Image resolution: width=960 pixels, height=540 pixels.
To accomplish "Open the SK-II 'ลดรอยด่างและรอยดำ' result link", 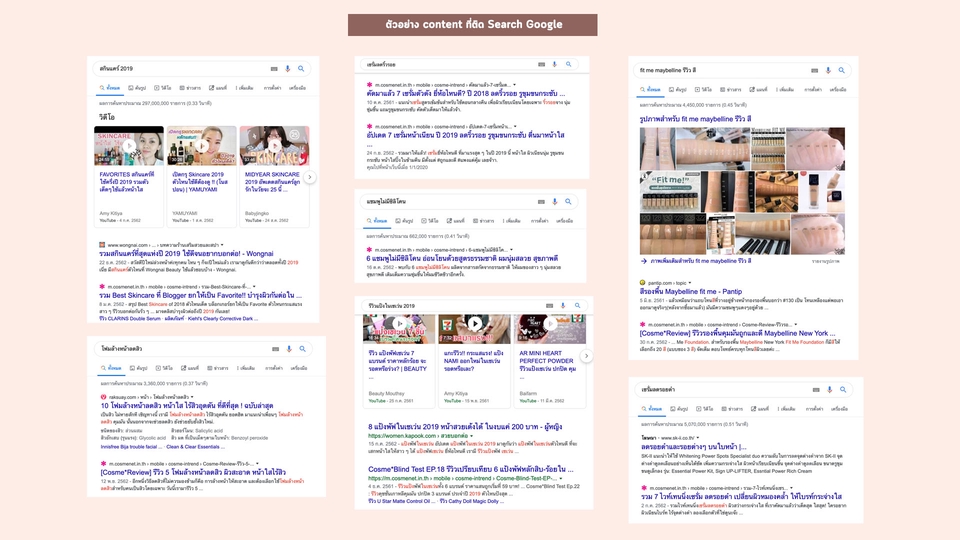I will tap(694, 446).
